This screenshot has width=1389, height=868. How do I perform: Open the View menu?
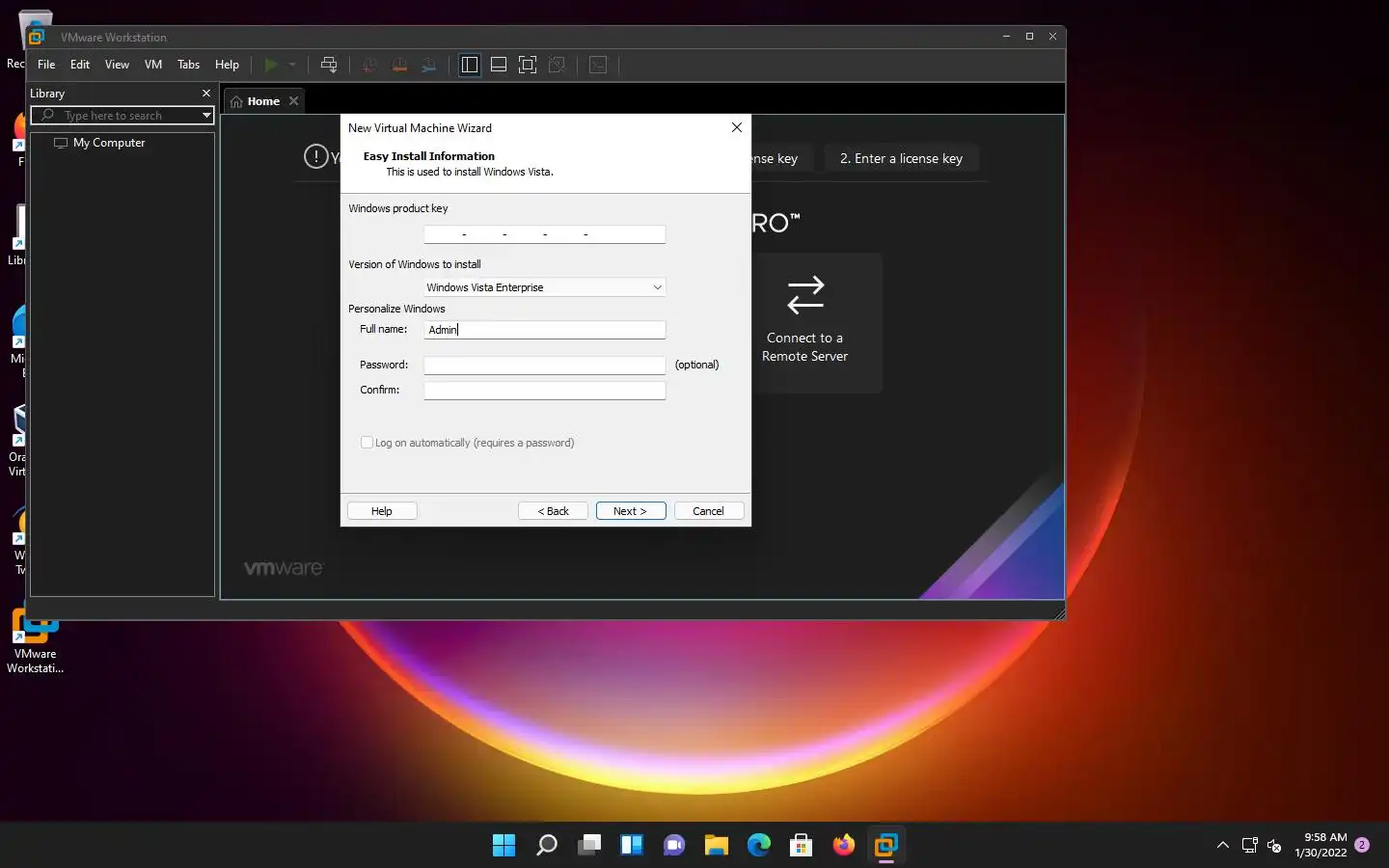pyautogui.click(x=117, y=65)
